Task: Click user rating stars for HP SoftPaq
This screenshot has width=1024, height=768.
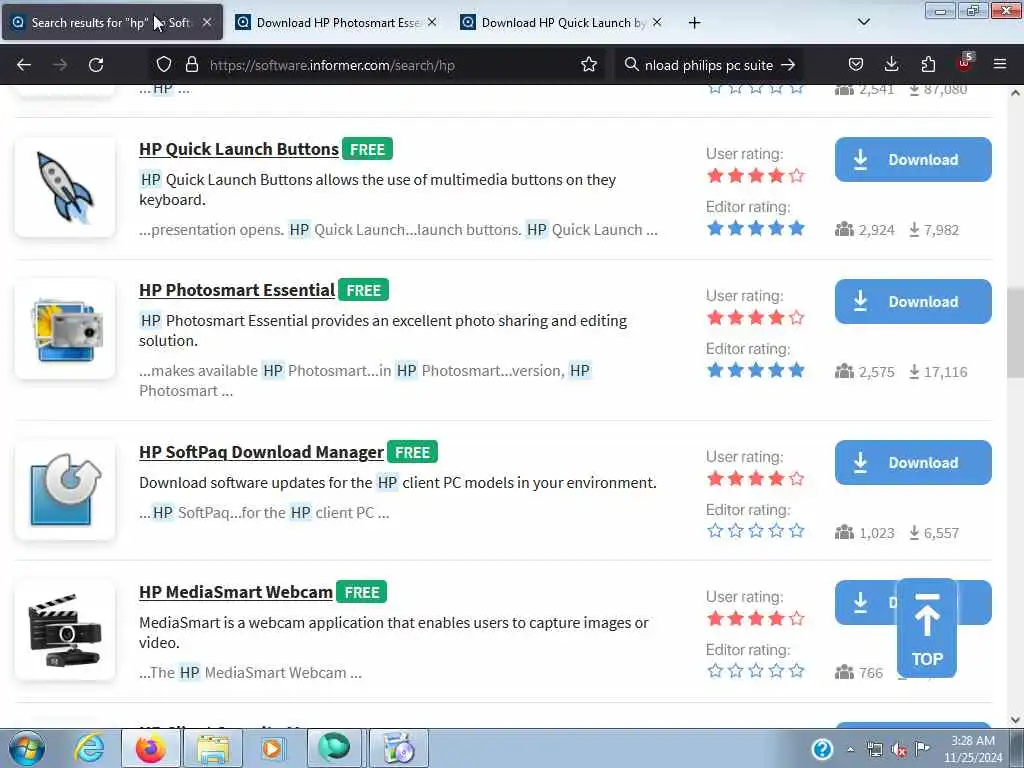Action: click(756, 479)
